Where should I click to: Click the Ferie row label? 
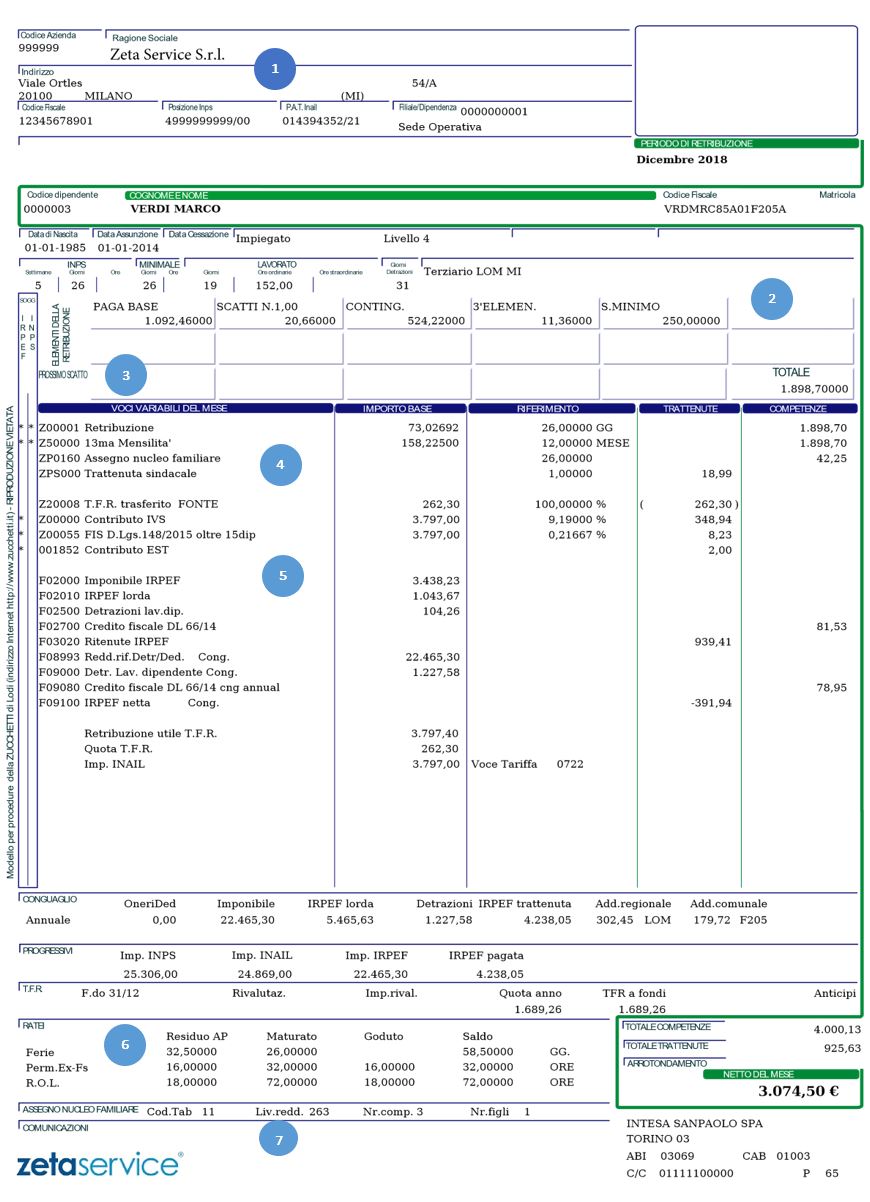tap(40, 1052)
